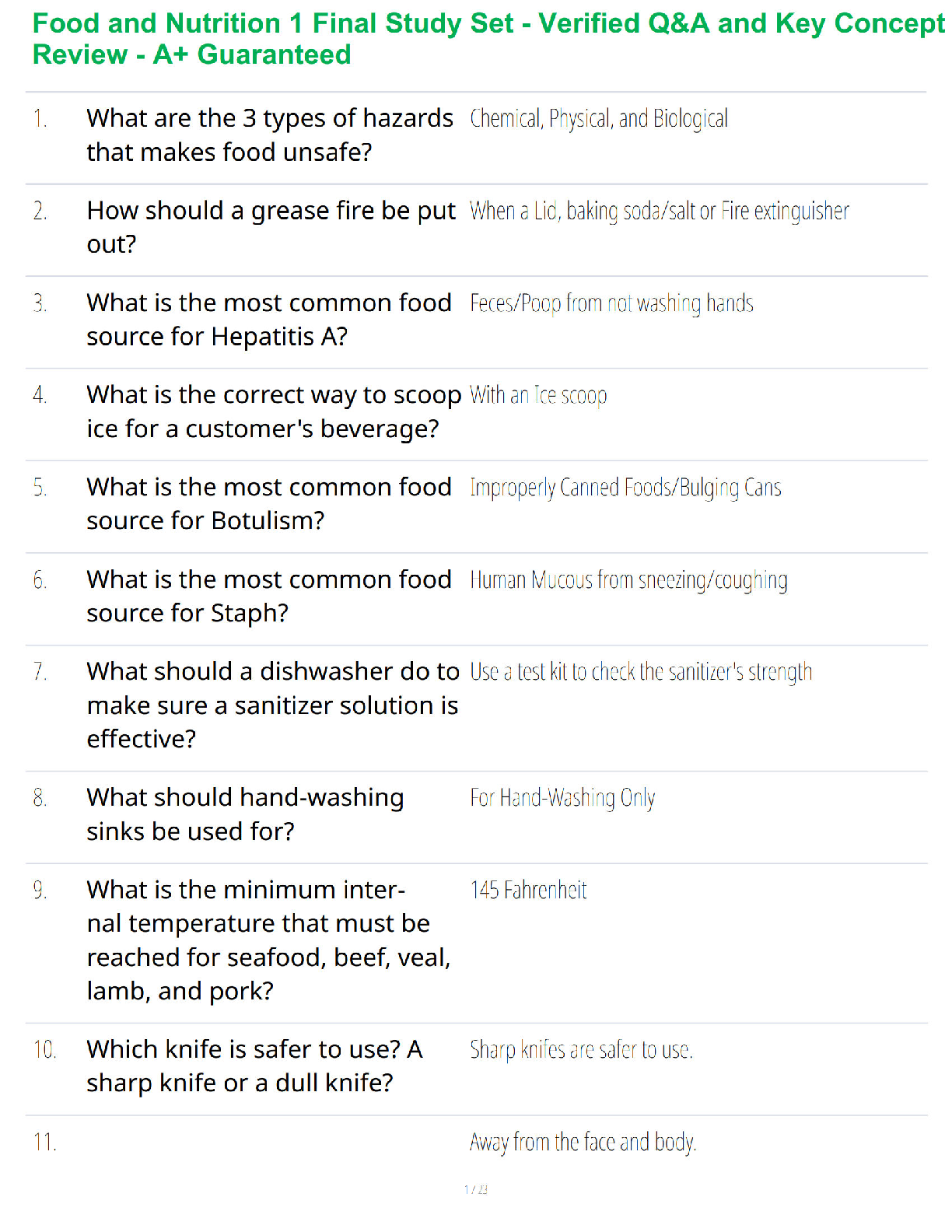Viewport: 952px width, 1232px height.
Task: Select the Staph food source question
Action: [x=269, y=597]
